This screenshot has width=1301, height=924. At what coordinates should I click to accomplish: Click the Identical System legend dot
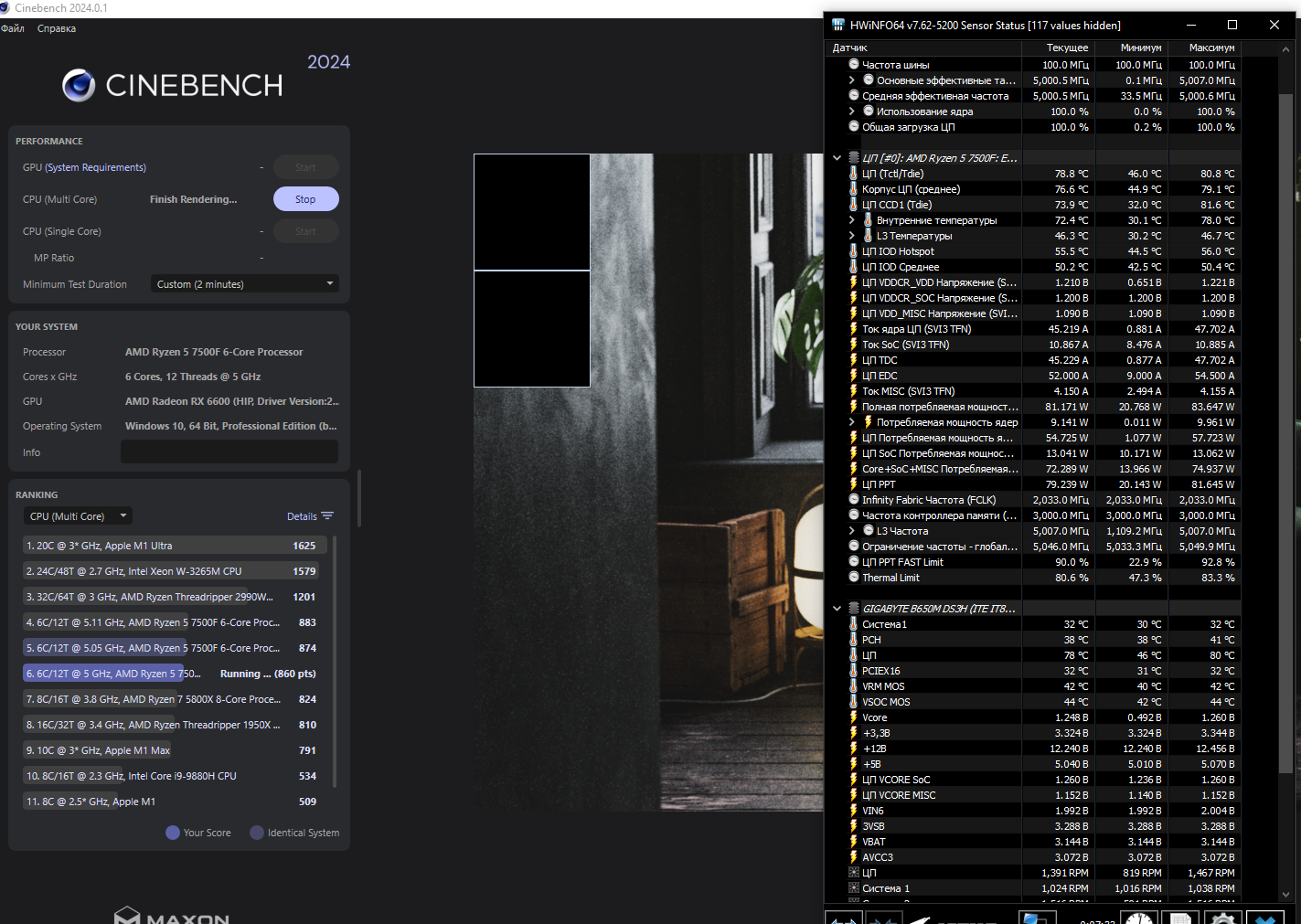tap(257, 833)
